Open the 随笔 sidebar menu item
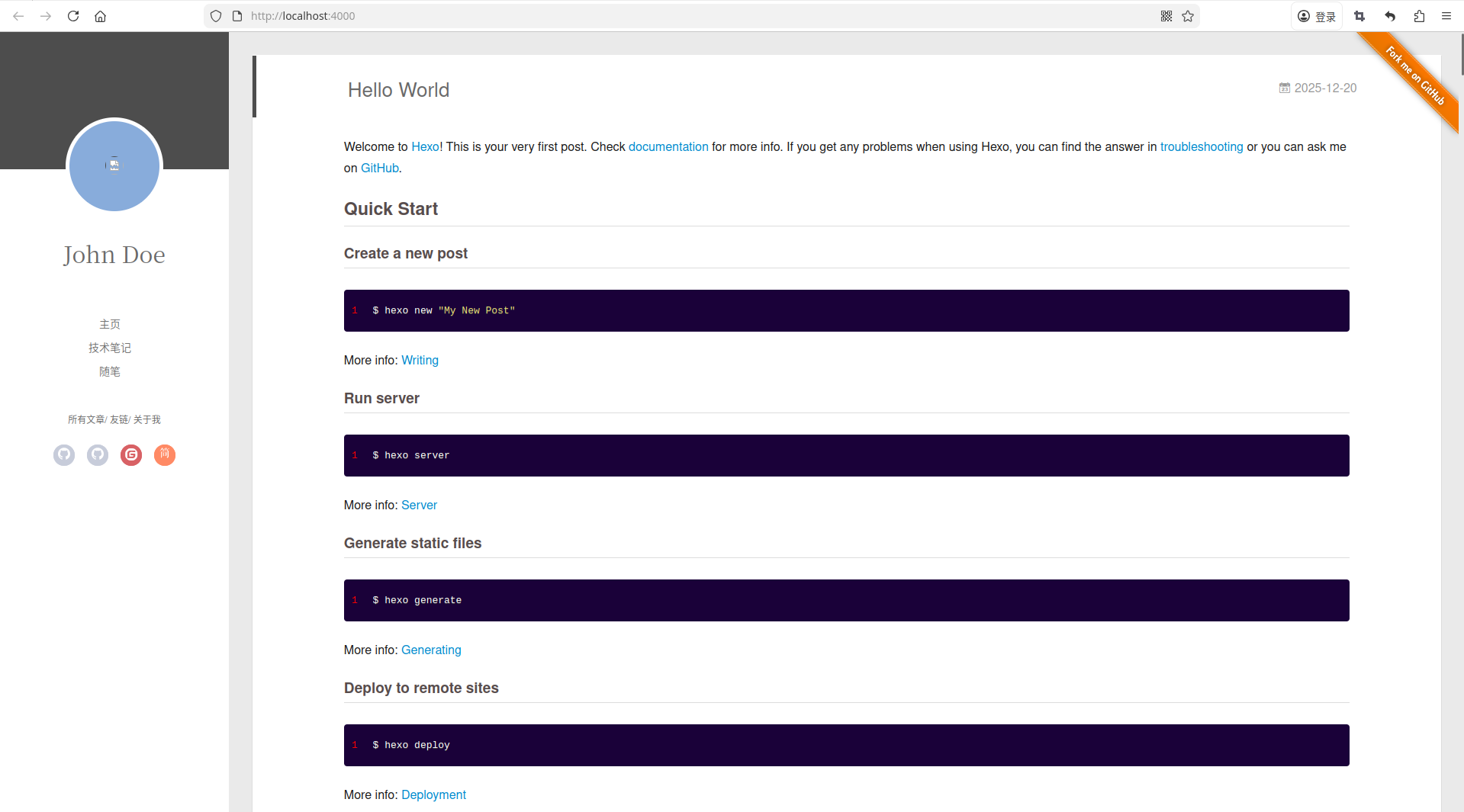 110,371
